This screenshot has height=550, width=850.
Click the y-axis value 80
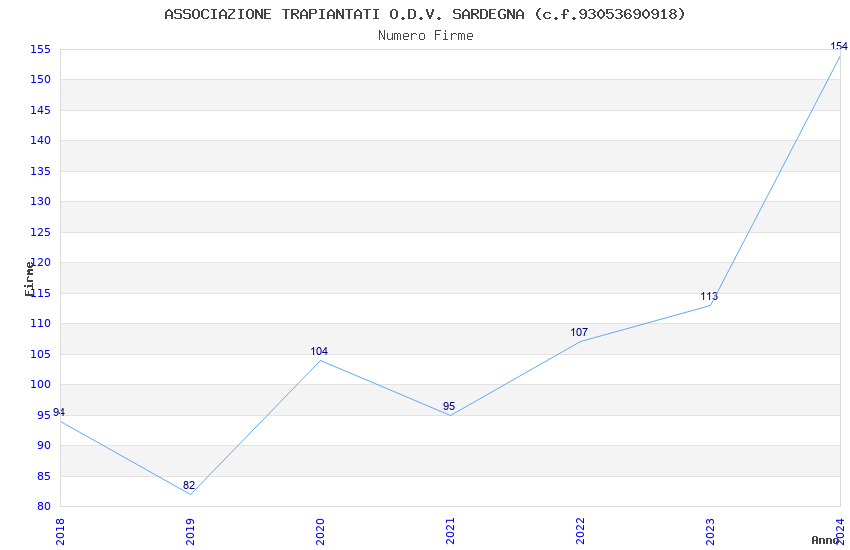point(43,506)
